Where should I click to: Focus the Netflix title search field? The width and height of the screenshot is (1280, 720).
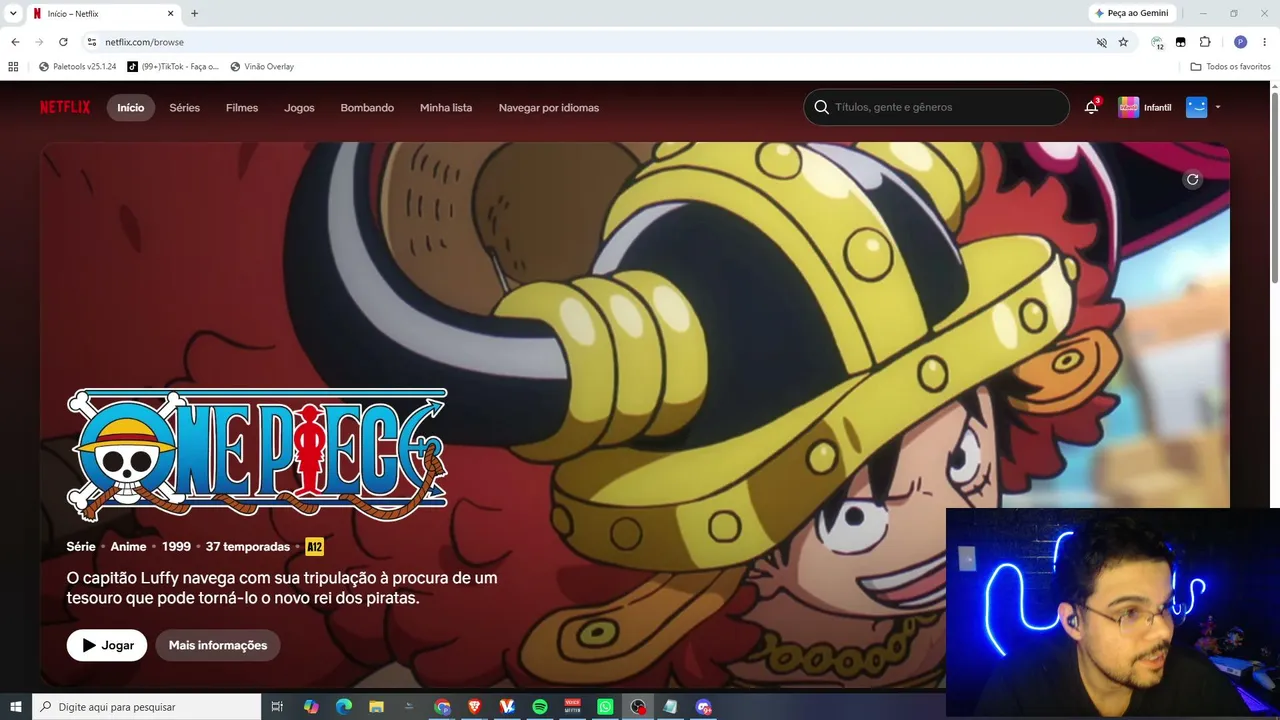pyautogui.click(x=936, y=107)
